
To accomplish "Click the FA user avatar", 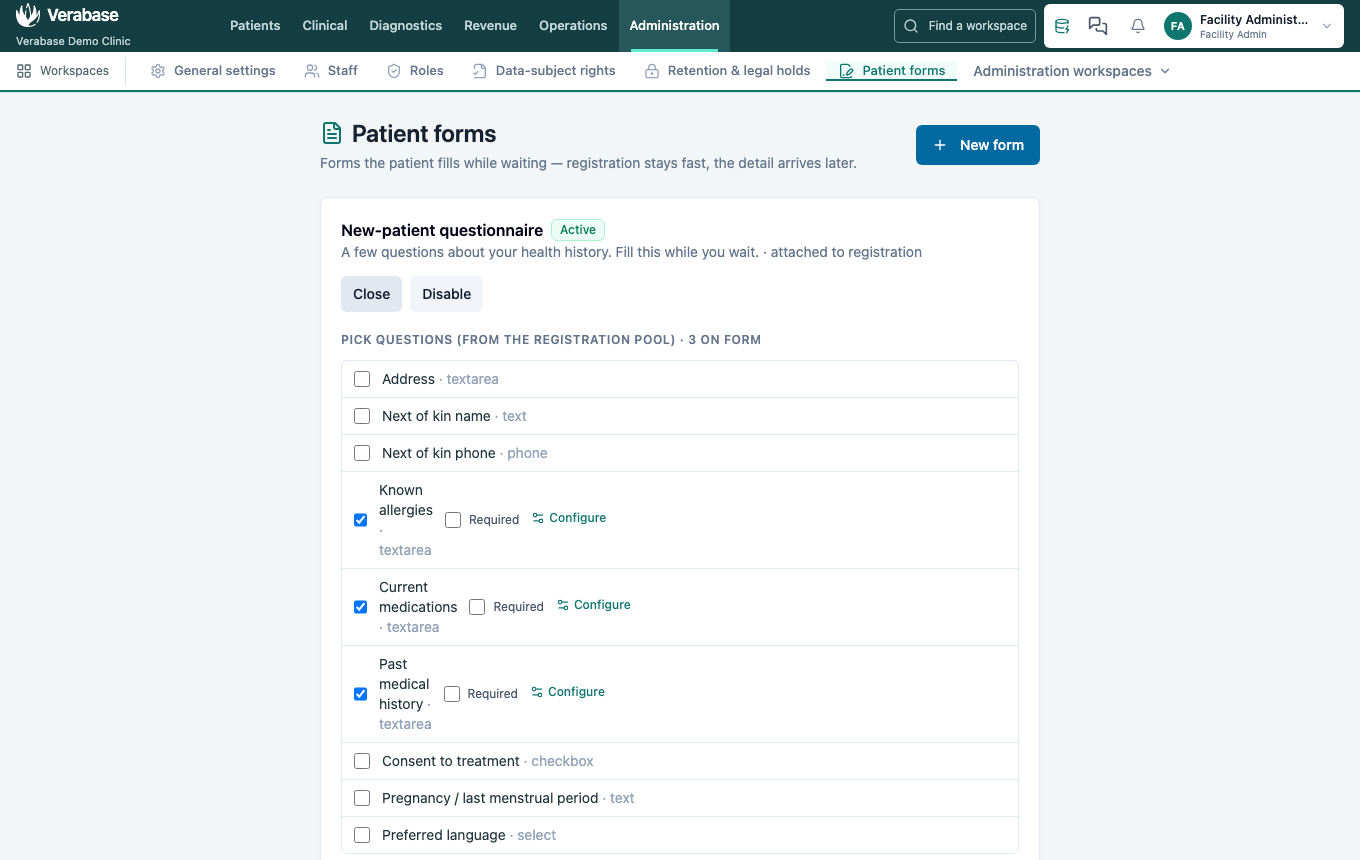I will 1178,26.
